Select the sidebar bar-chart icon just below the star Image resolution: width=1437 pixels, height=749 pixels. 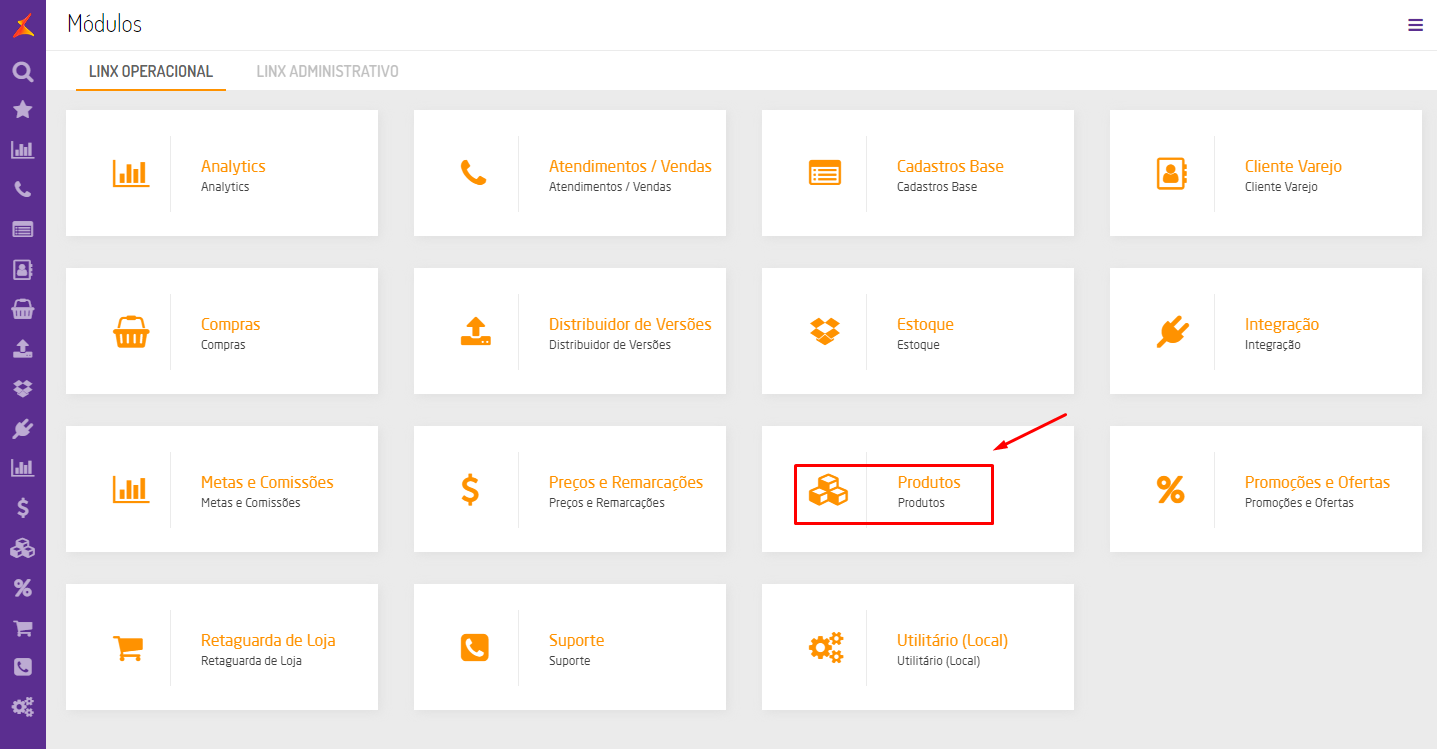[23, 150]
